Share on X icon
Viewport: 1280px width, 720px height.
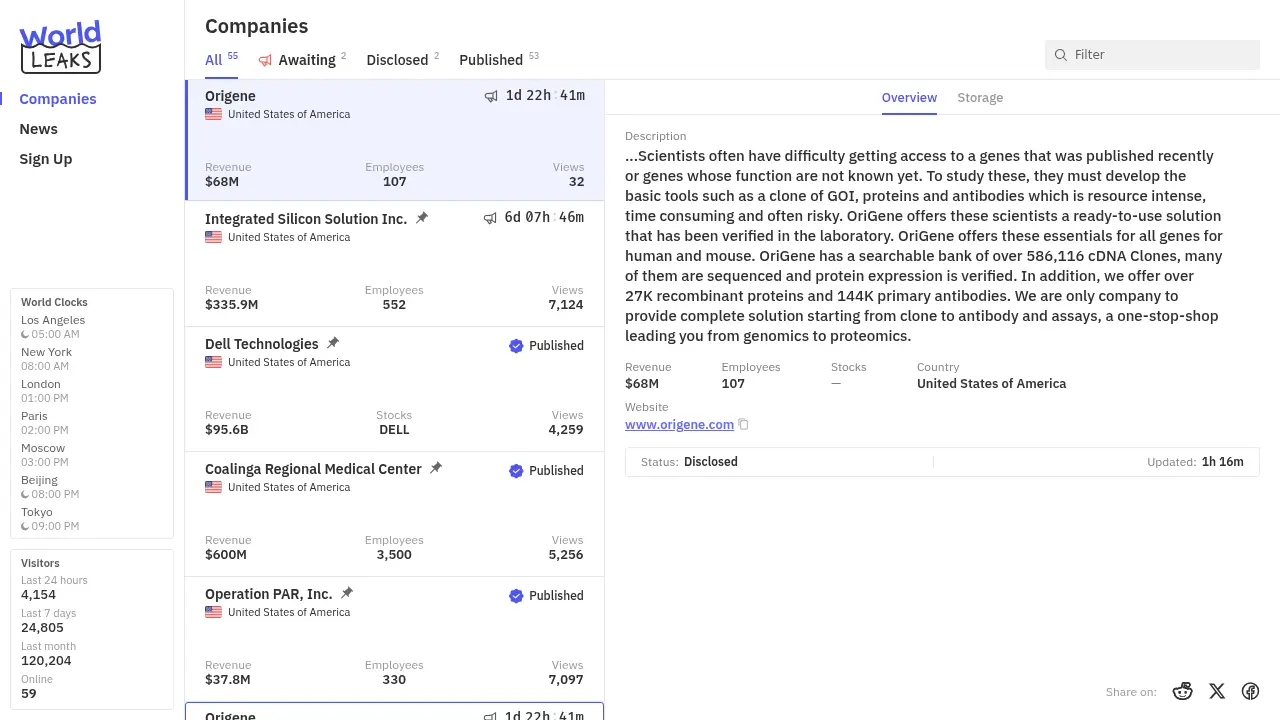(x=1216, y=691)
